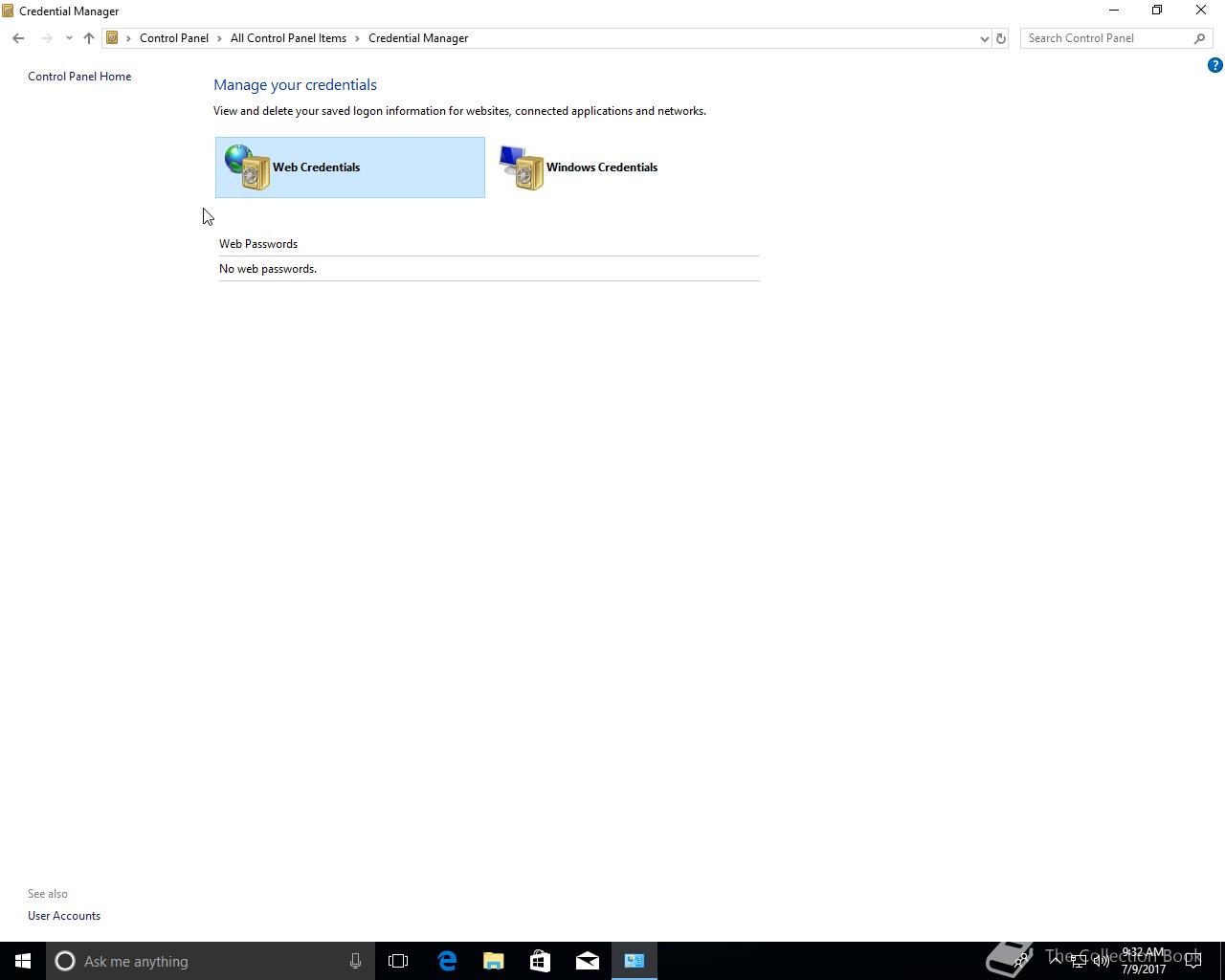Open Task View
1225x980 pixels.
coord(398,961)
